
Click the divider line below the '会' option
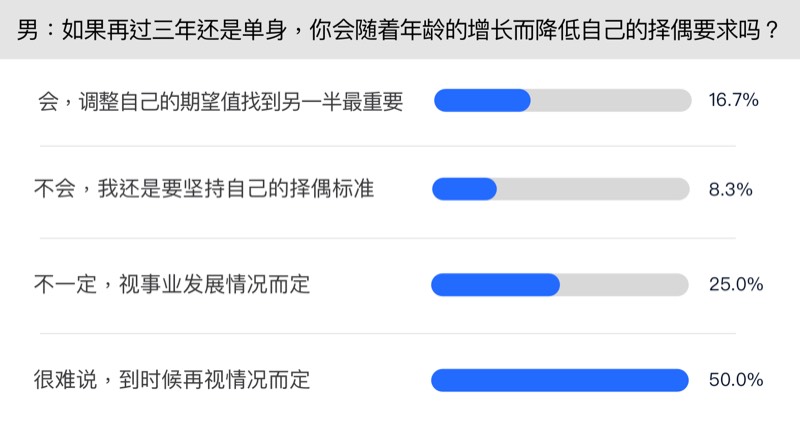click(x=400, y=145)
